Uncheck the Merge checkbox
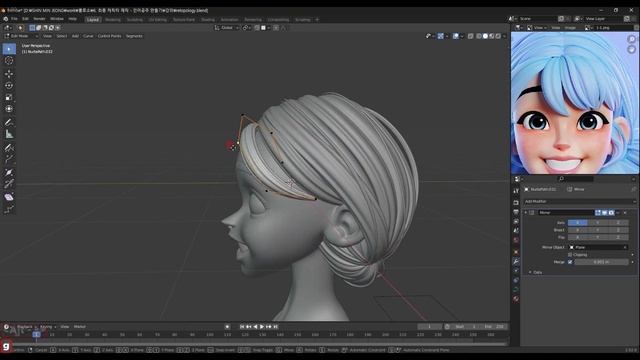The width and height of the screenshot is (640, 360). [570, 262]
